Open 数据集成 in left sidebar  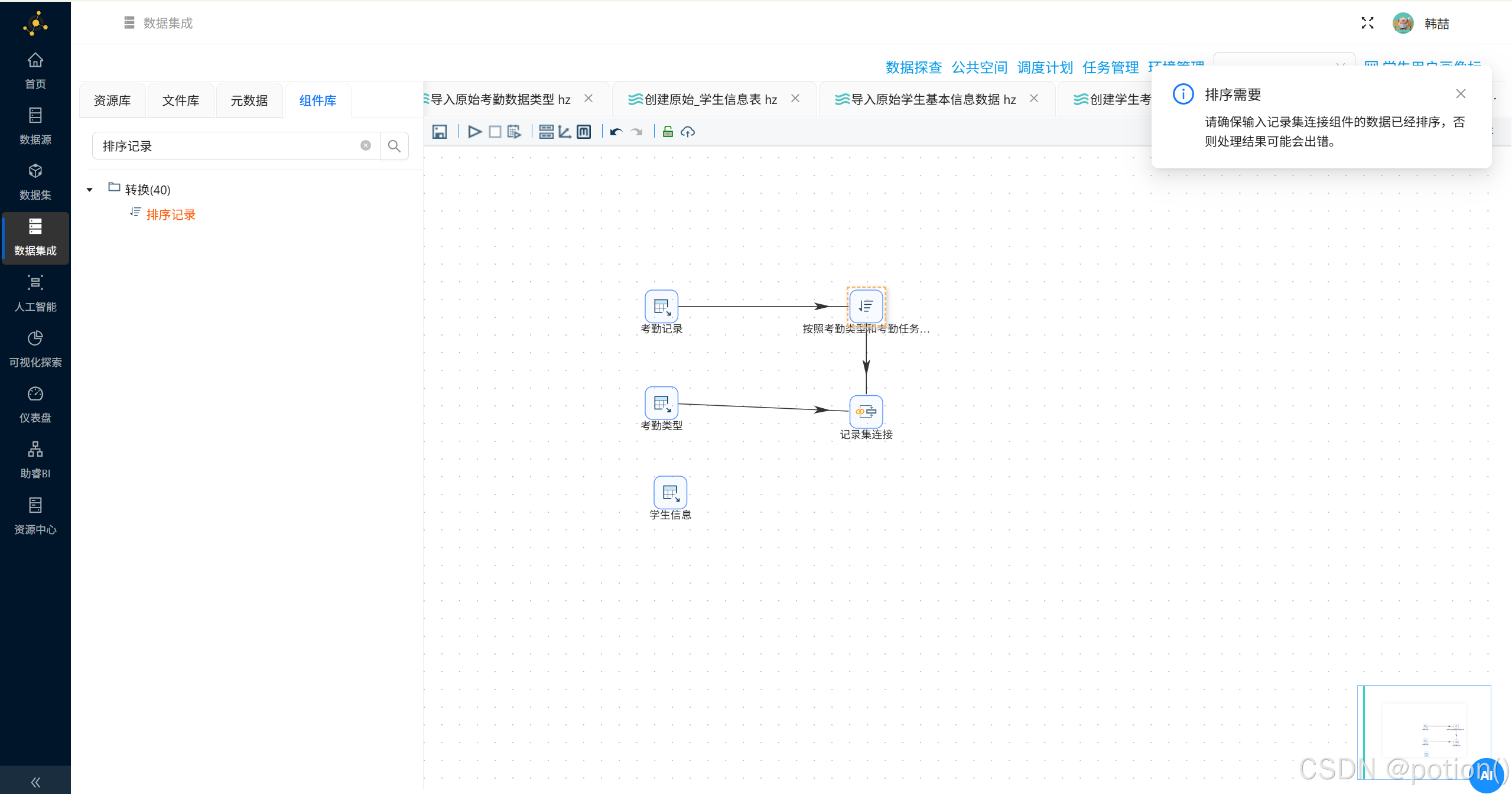tap(35, 237)
